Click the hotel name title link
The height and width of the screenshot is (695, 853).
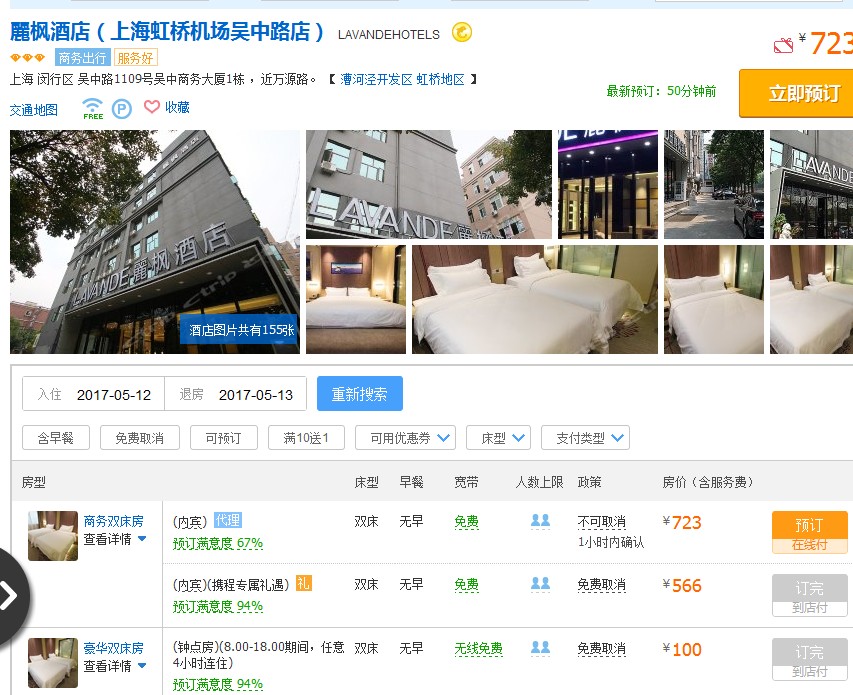[166, 32]
